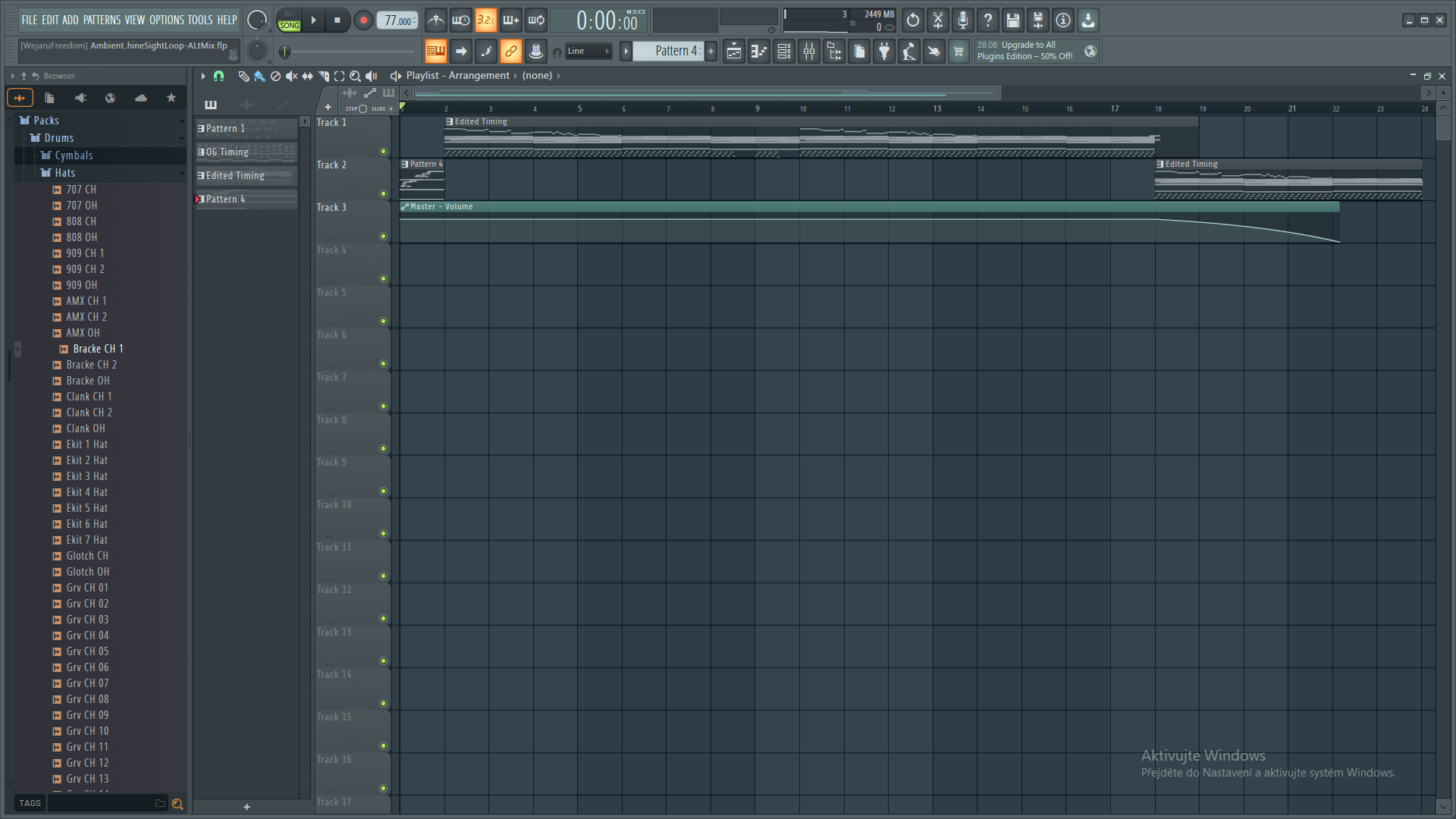Toggle typing keyboard to piano keyboard
This screenshot has height=819, width=1456.
tap(435, 52)
